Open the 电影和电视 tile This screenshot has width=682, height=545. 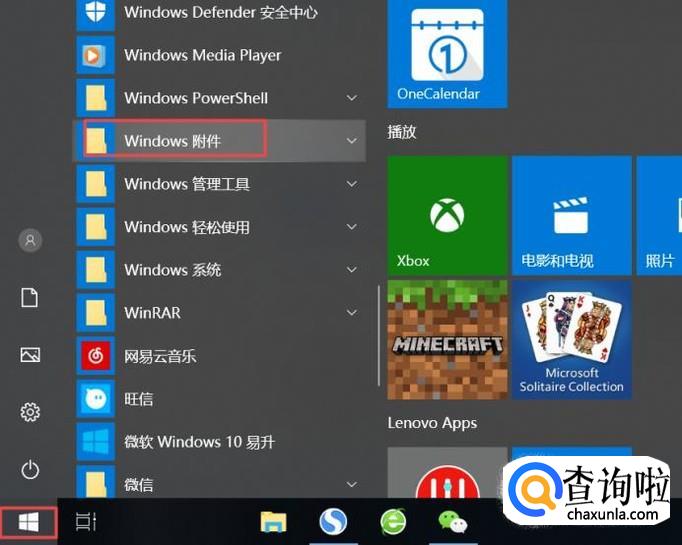[572, 216]
